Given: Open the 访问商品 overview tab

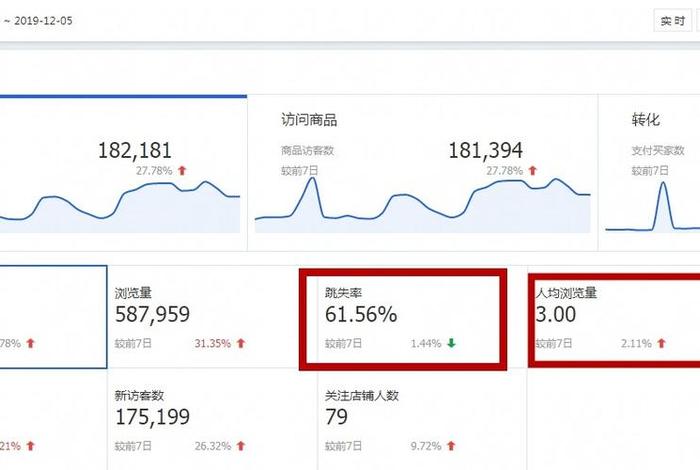Looking at the screenshot, I should [x=310, y=120].
